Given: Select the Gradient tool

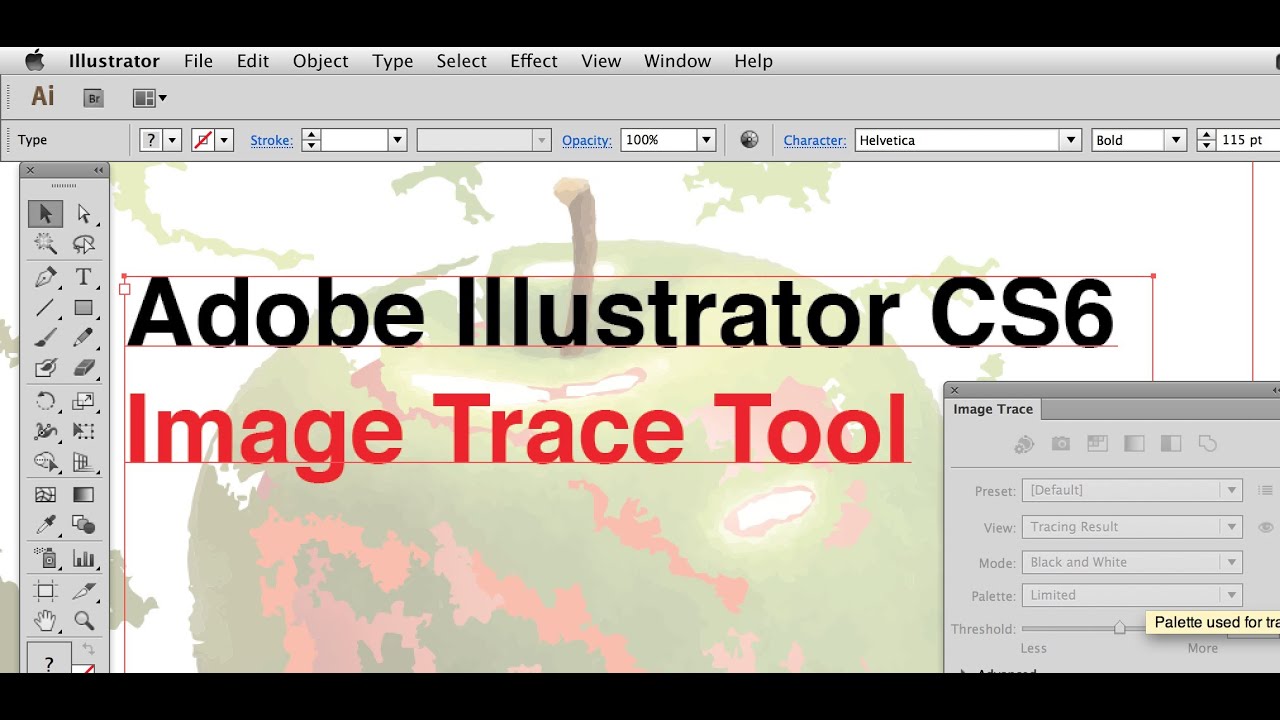Looking at the screenshot, I should click(84, 494).
